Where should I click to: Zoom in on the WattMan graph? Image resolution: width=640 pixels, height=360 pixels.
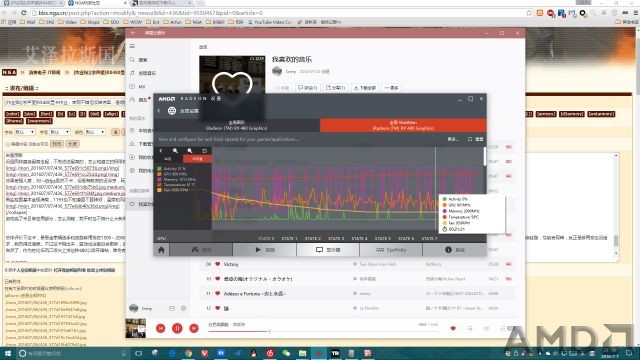point(175,151)
